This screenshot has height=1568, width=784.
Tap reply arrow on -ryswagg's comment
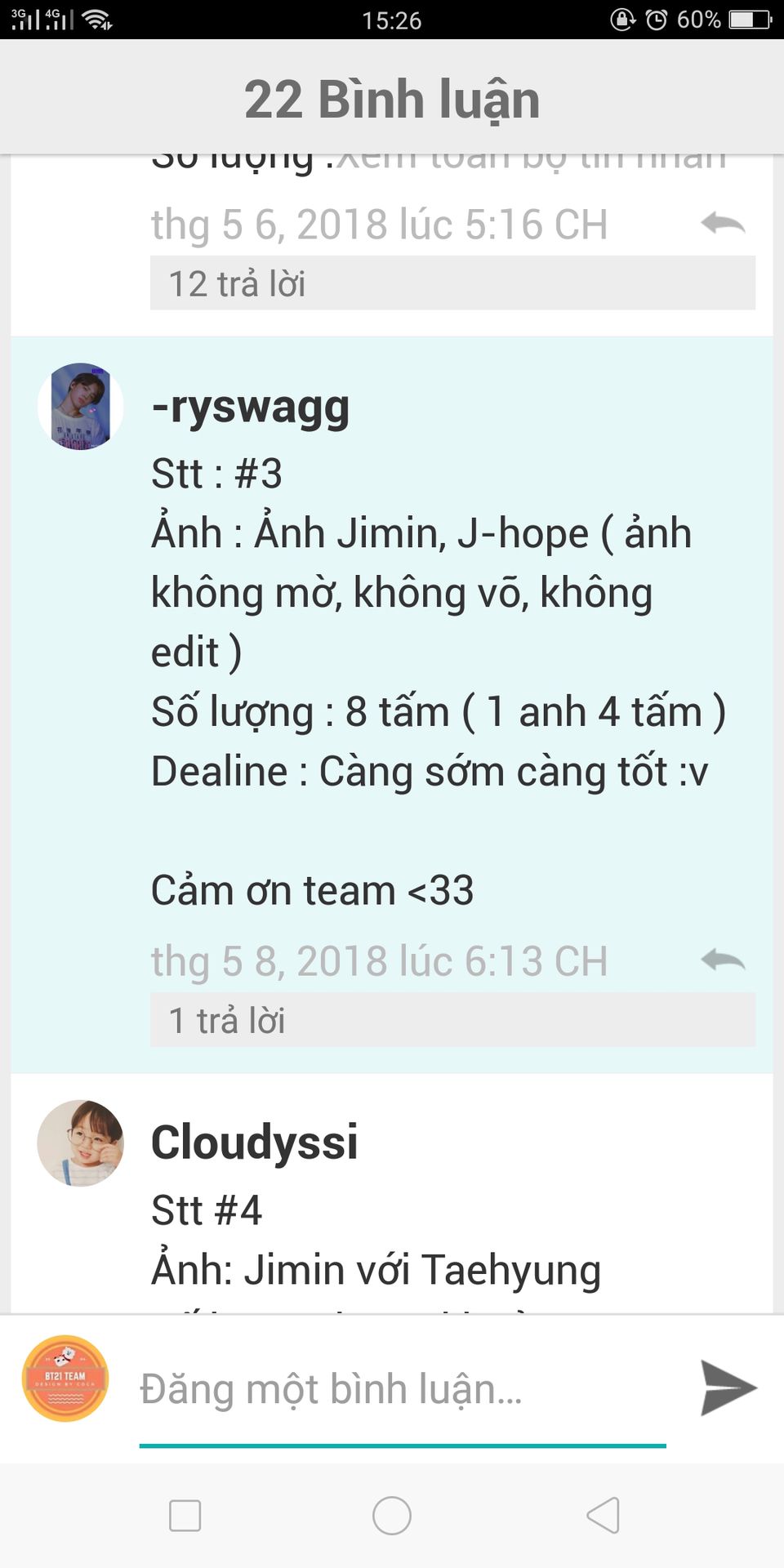click(x=723, y=960)
